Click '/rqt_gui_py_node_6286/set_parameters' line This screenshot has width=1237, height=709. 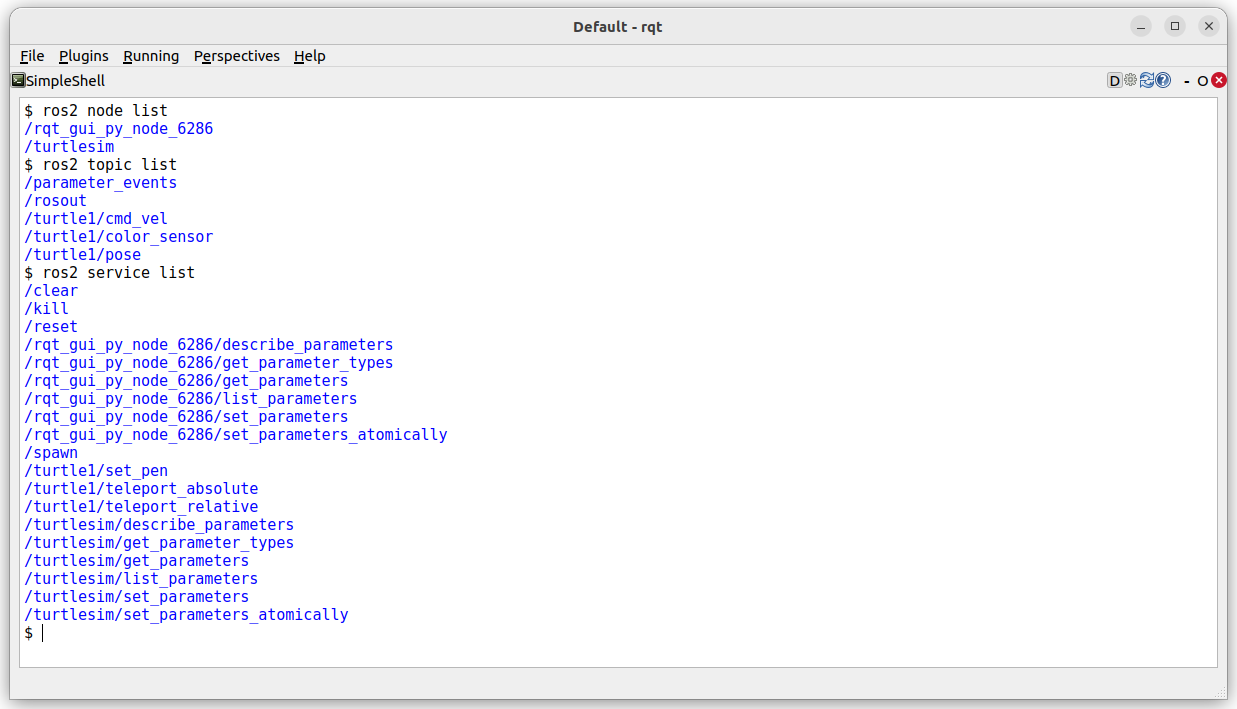tap(186, 416)
